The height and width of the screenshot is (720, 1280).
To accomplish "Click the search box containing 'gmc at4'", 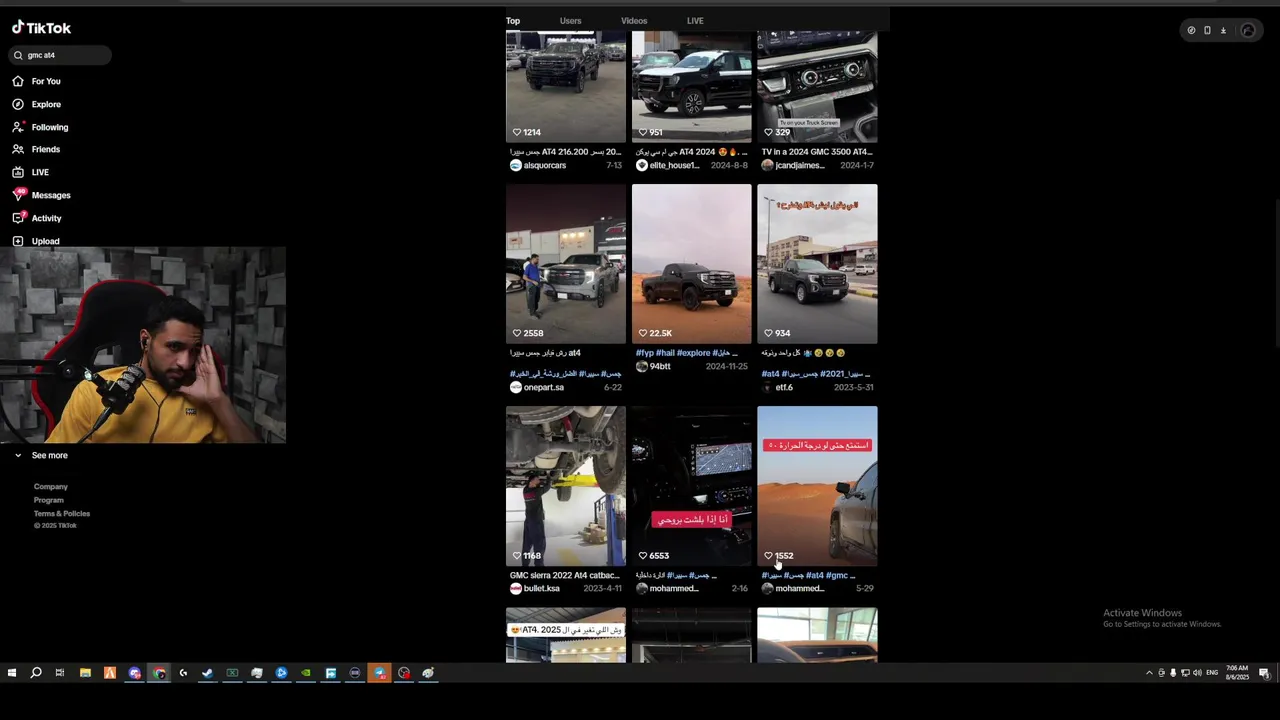I will (x=60, y=55).
